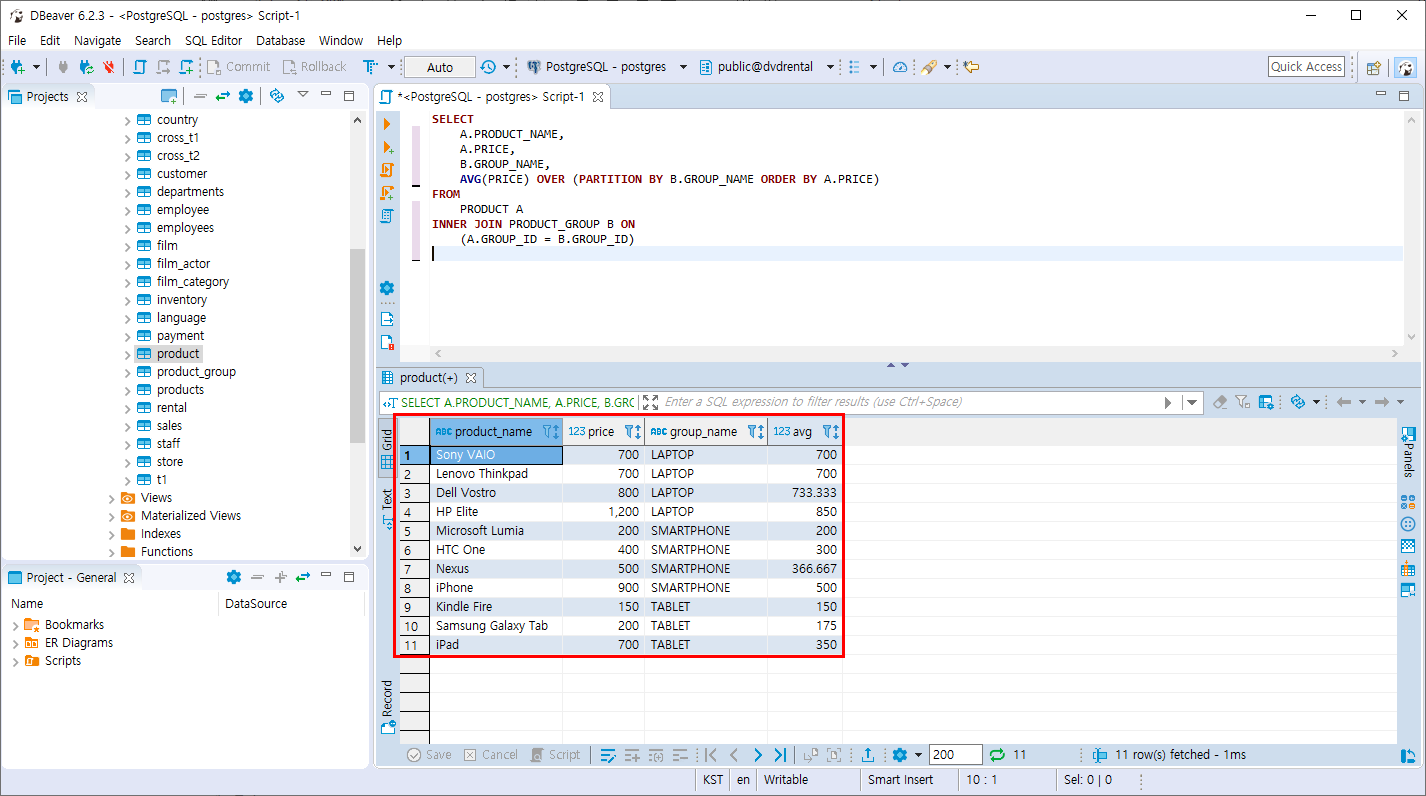1426x796 pixels.
Task: Click Link with editor arrows in Projects
Action: point(222,96)
